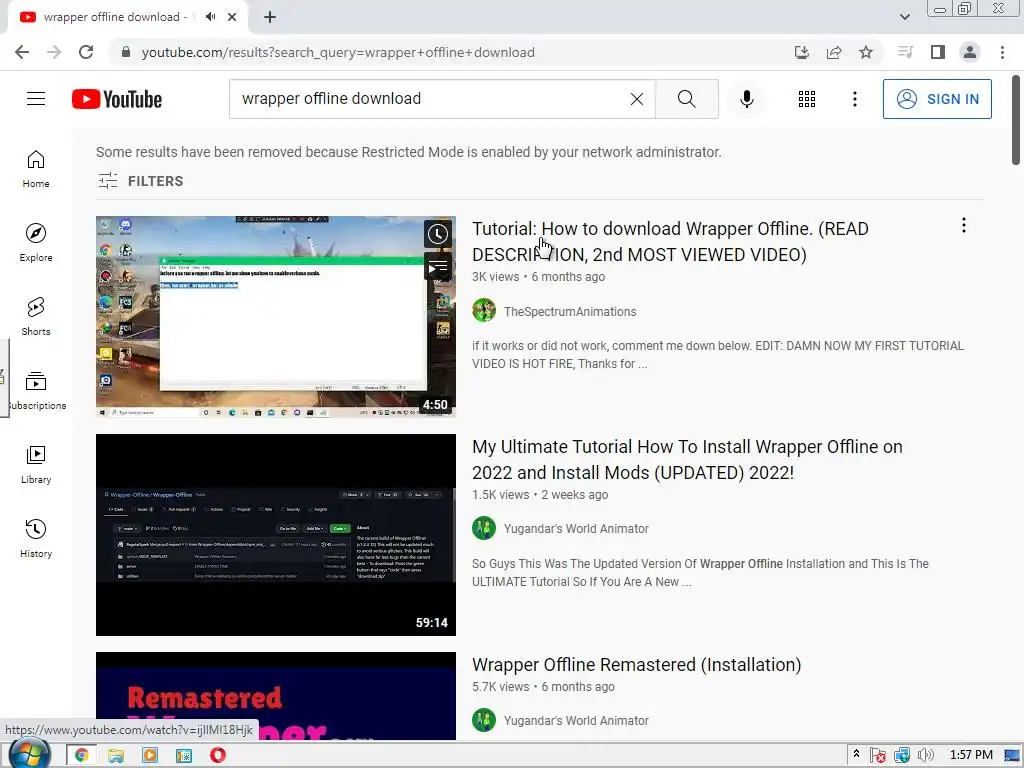This screenshot has height=768, width=1024.
Task: Open a new tab with plus button
Action: pyautogui.click(x=270, y=17)
